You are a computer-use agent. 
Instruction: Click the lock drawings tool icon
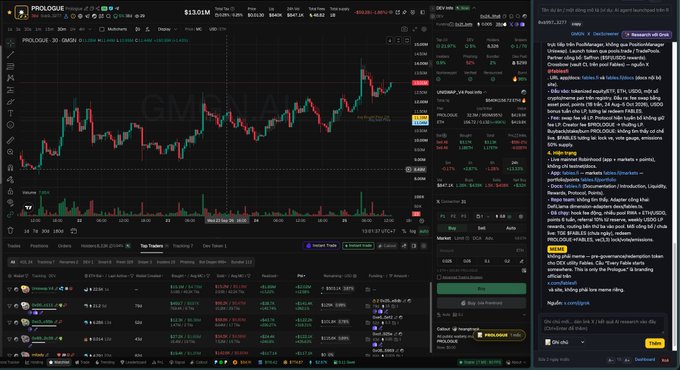[x=10, y=191]
